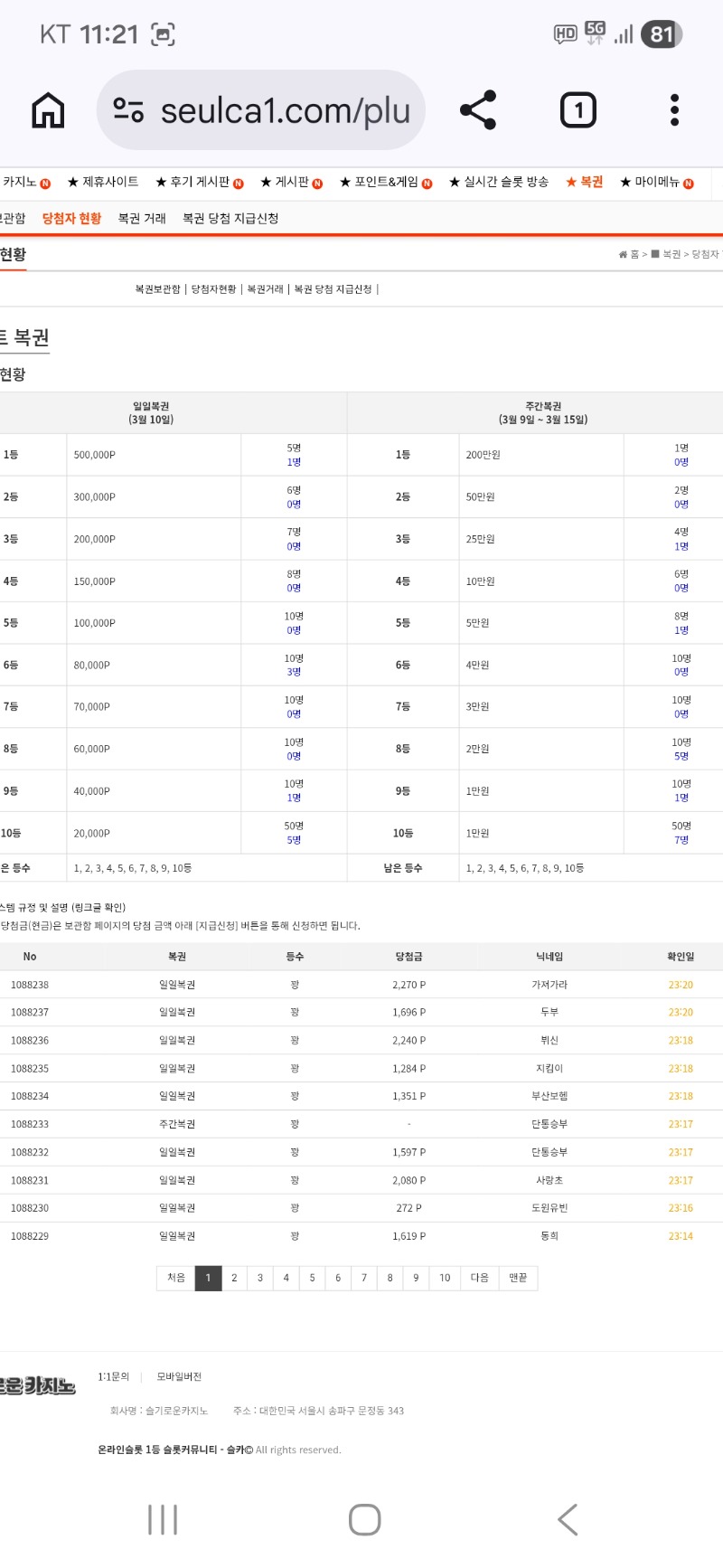Open the browser three-dot menu
Image resolution: width=723 pixels, height=1568 pixels.
[x=674, y=110]
